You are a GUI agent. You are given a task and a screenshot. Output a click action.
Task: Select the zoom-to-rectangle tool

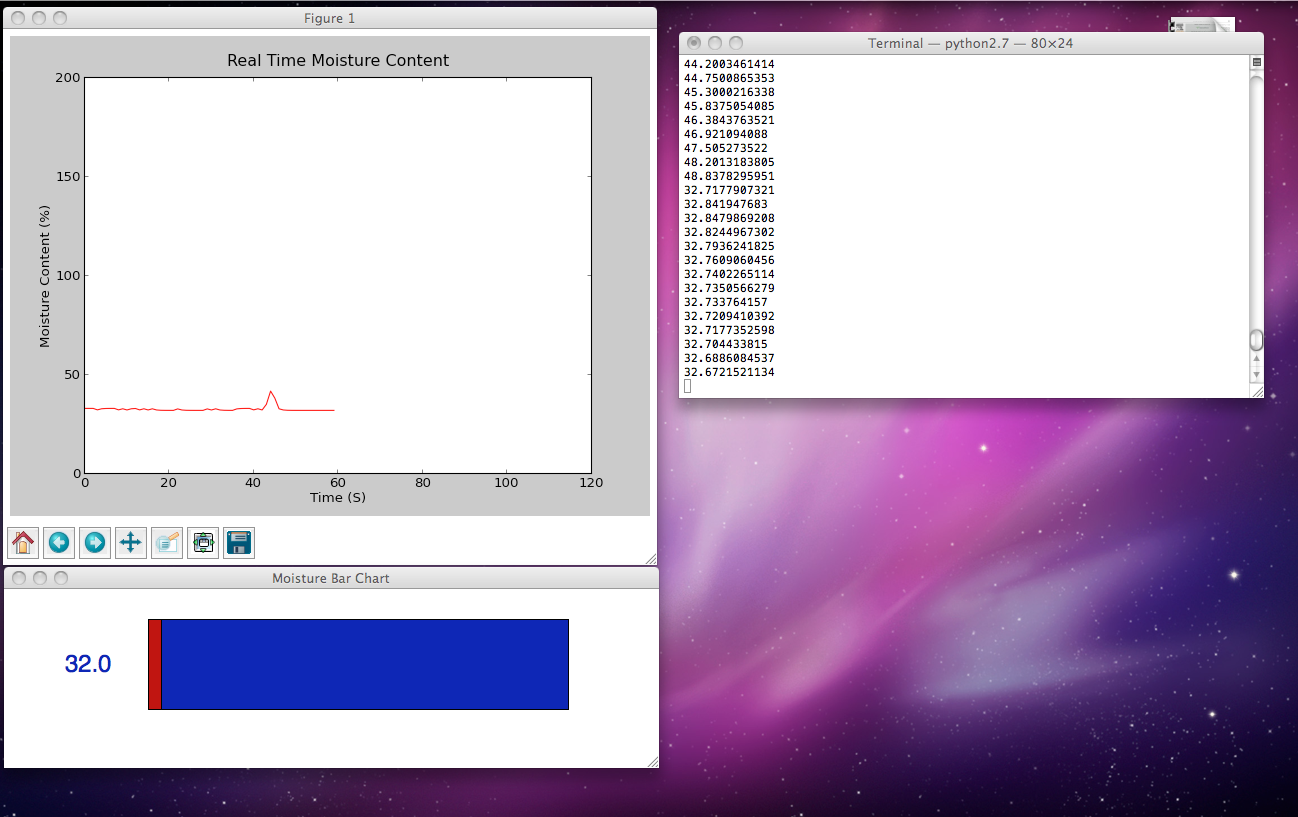(x=166, y=542)
